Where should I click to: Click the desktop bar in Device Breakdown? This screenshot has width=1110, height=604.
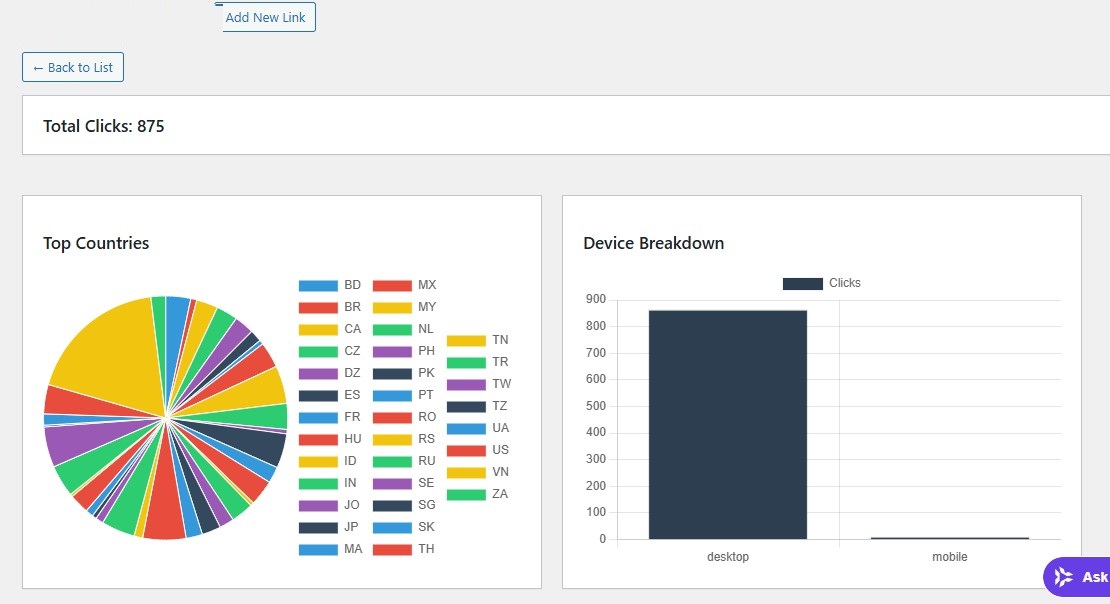click(728, 424)
